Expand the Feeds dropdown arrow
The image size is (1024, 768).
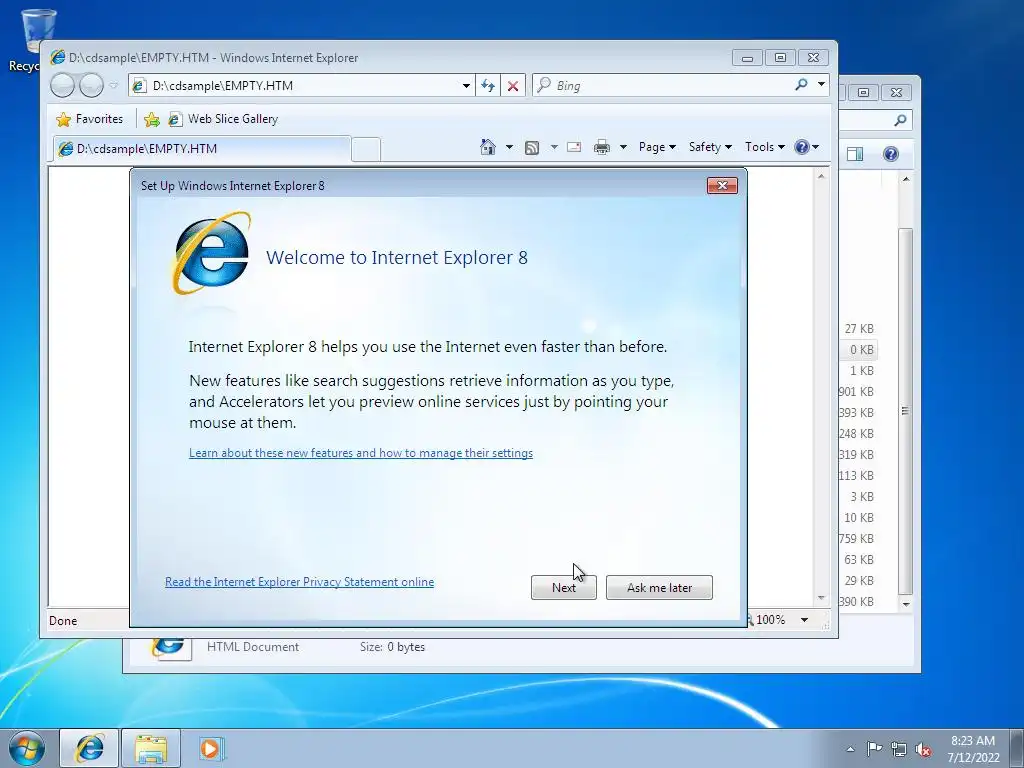coord(554,147)
